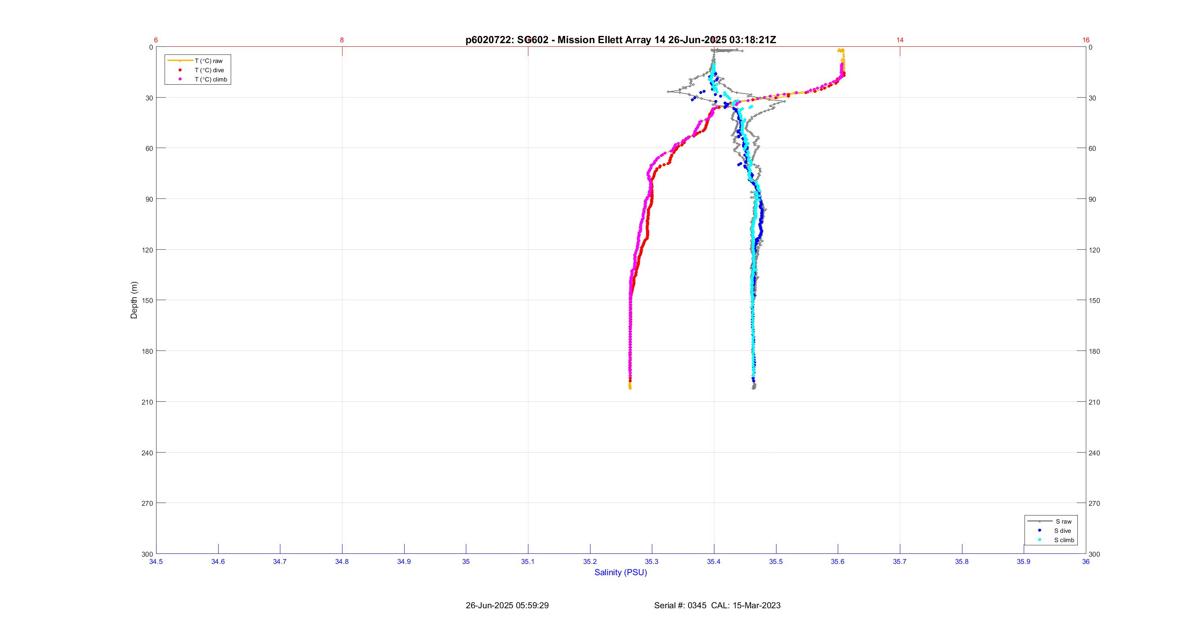The height and width of the screenshot is (622, 1200).
Task: Click salinity tick label 34.8
Action: [x=342, y=562]
